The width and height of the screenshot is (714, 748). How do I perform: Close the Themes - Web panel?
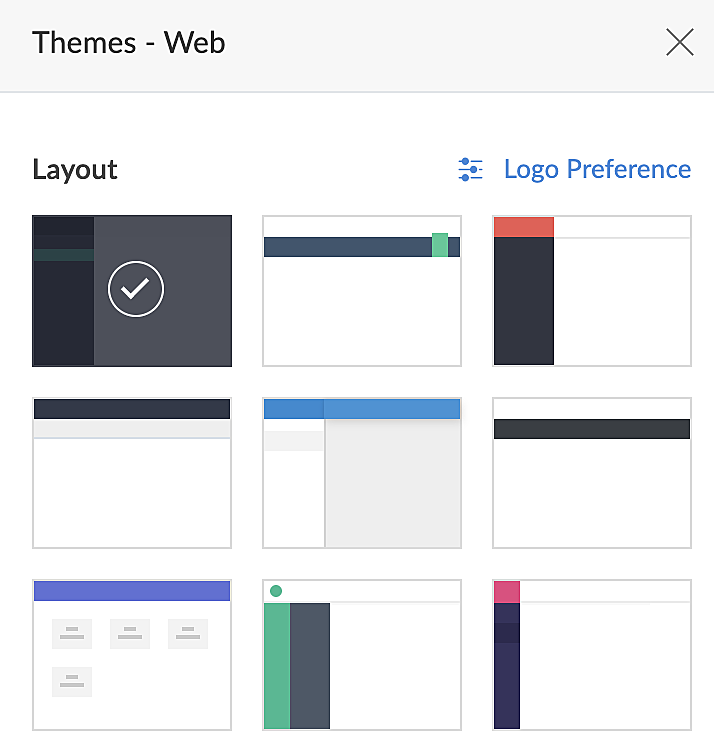pyautogui.click(x=680, y=42)
